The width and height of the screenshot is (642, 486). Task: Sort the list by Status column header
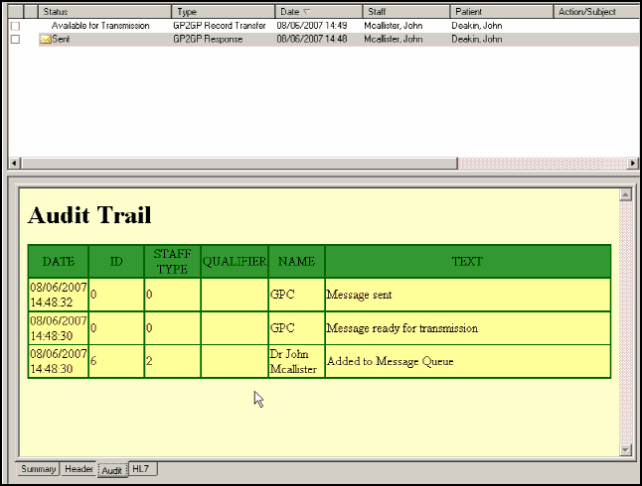coord(105,11)
